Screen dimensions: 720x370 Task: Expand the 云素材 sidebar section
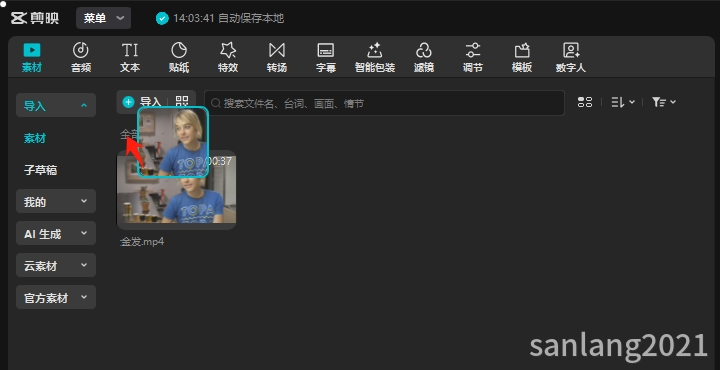click(x=56, y=265)
